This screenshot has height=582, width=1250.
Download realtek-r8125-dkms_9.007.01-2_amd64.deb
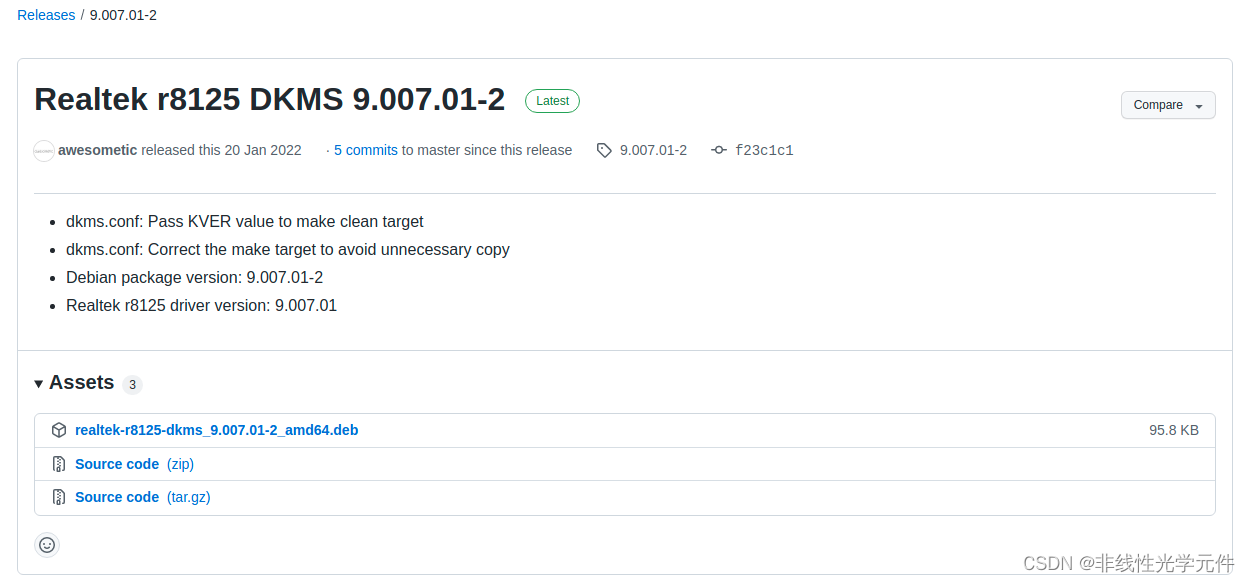tap(216, 430)
